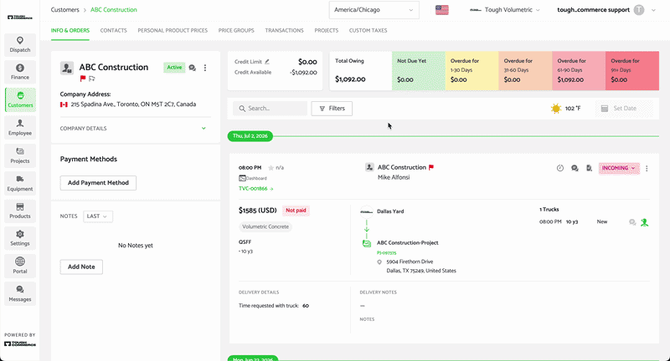
Task: Open the Personal Product Prices tab
Action: point(173,30)
